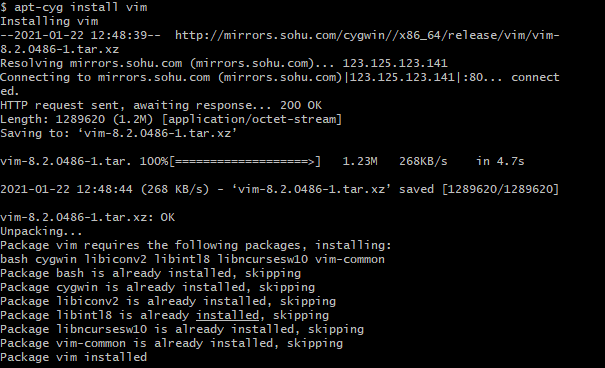
Task: Click the mirrors.sohu.com download URL
Action: 367,35
